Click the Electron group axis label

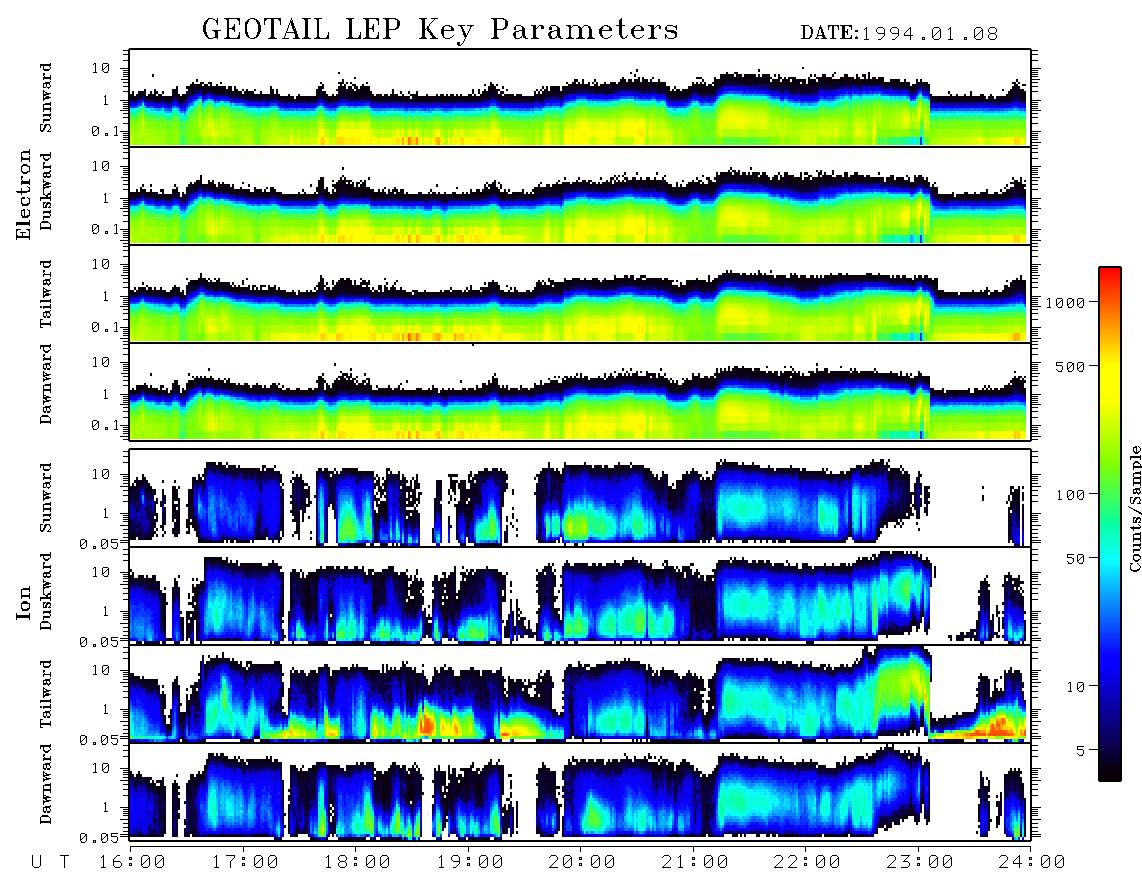point(24,195)
